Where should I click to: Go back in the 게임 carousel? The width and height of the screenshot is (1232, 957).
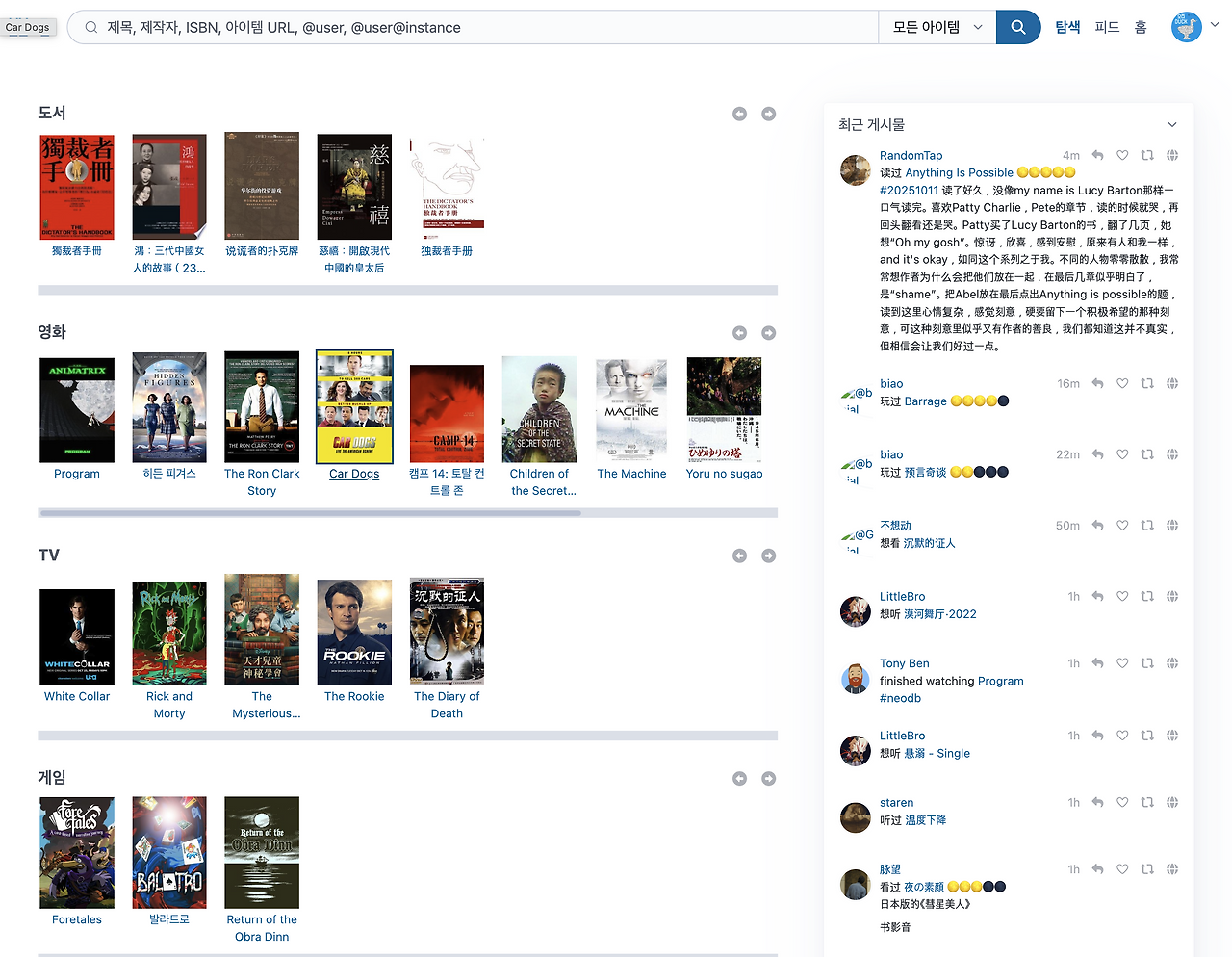(x=739, y=778)
